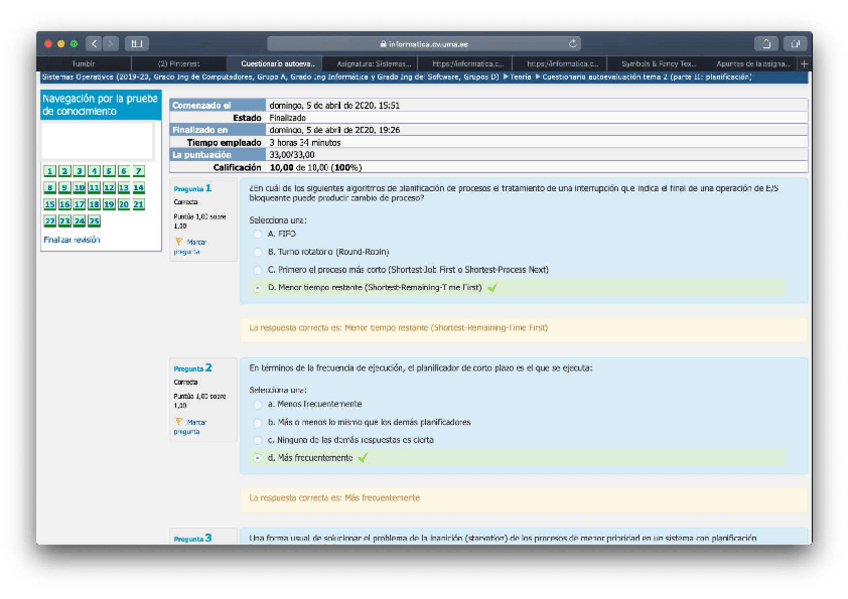Viewport: 848px width, 599px height.
Task: Choose 'c. Ninguna de las demás respuestas' option
Action: coord(258,440)
